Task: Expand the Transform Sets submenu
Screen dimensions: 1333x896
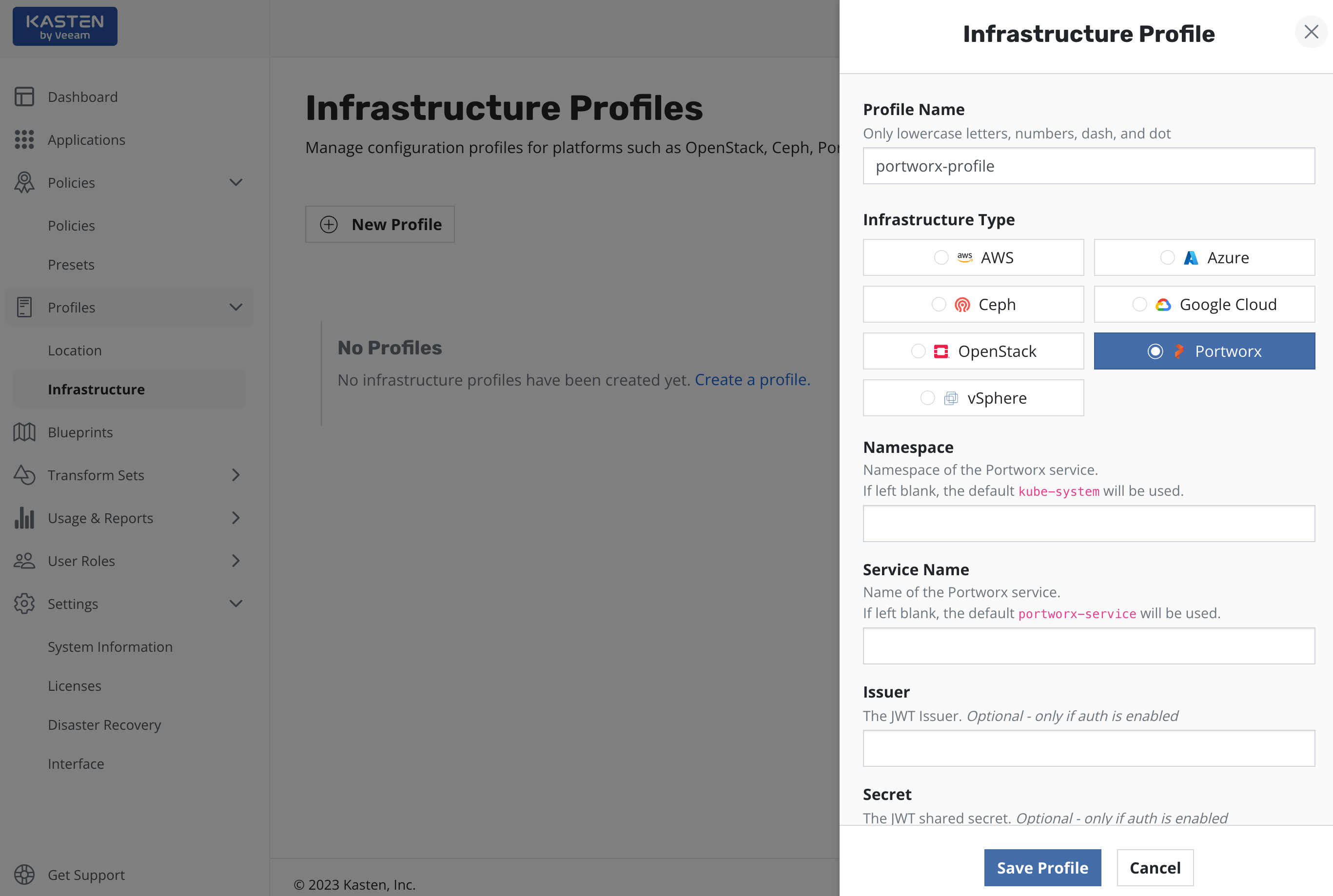Action: tap(236, 475)
